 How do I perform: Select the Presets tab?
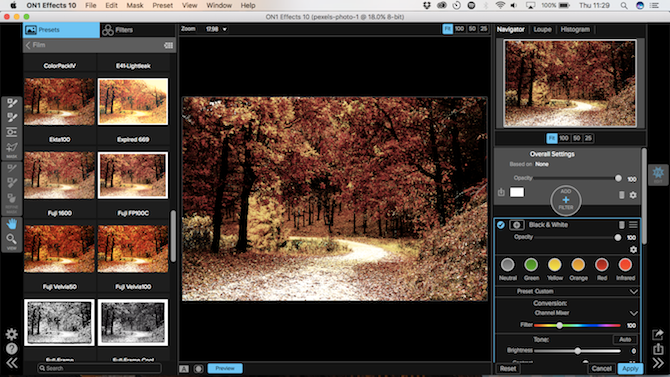(x=61, y=30)
